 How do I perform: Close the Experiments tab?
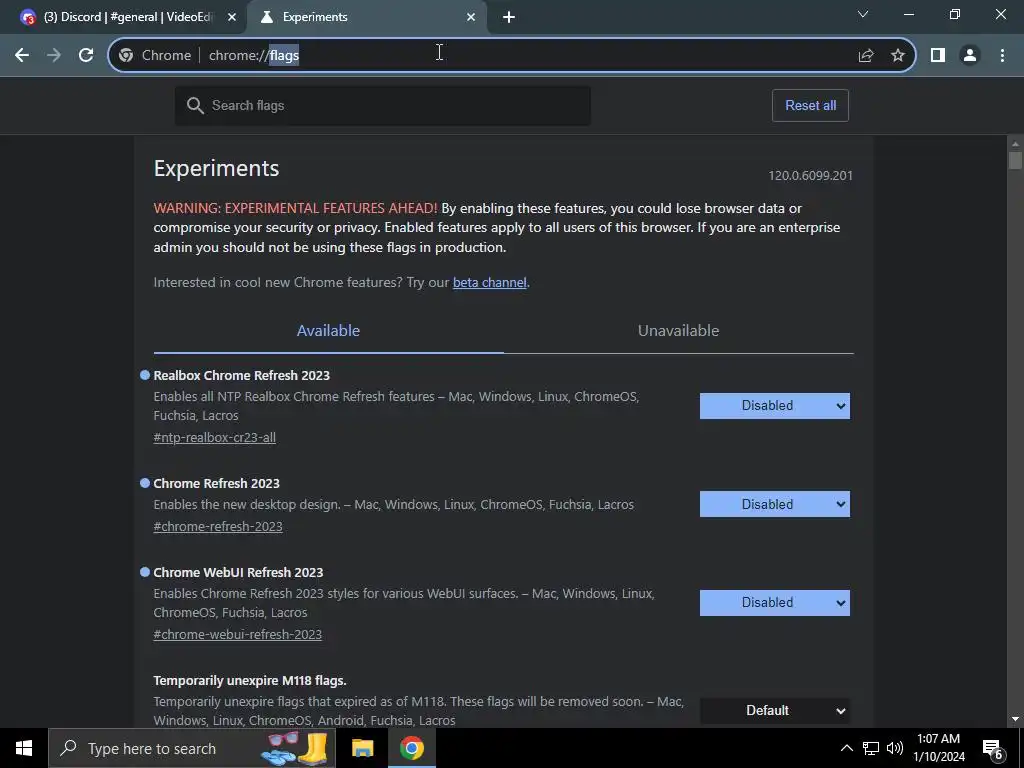[471, 17]
